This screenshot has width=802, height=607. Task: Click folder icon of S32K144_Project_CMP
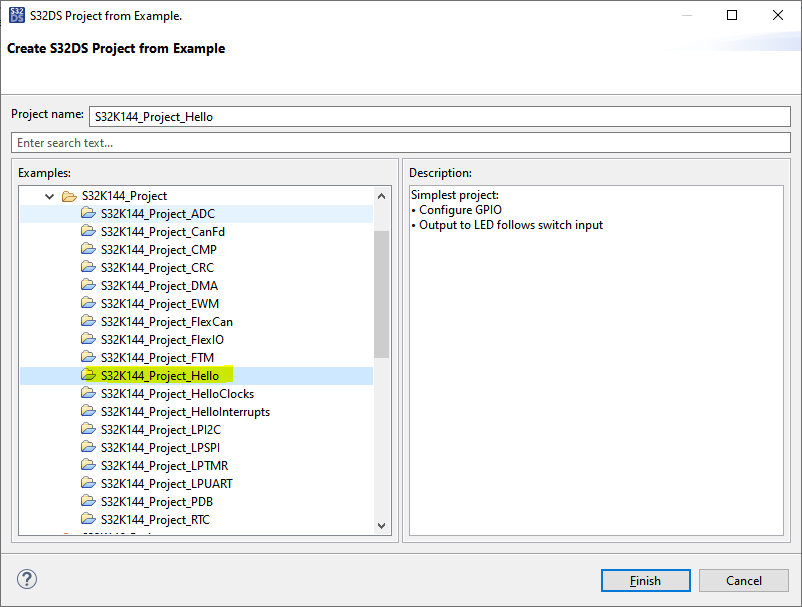(88, 249)
